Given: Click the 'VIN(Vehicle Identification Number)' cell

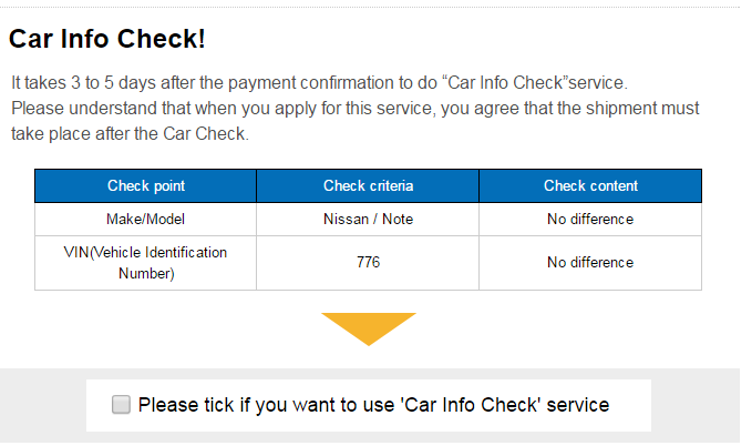Looking at the screenshot, I should tap(146, 262).
